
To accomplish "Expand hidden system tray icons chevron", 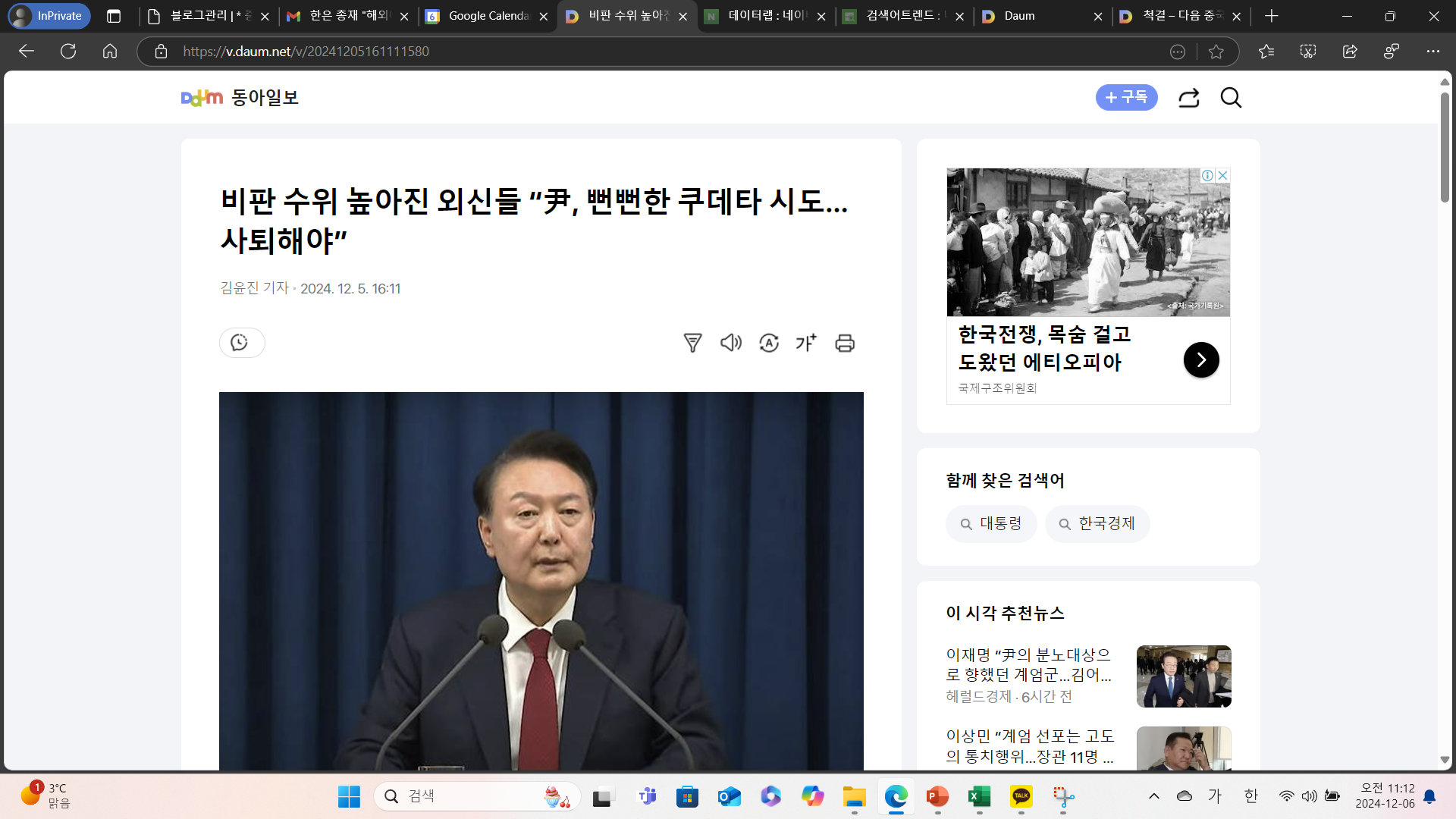I will pos(1154,795).
